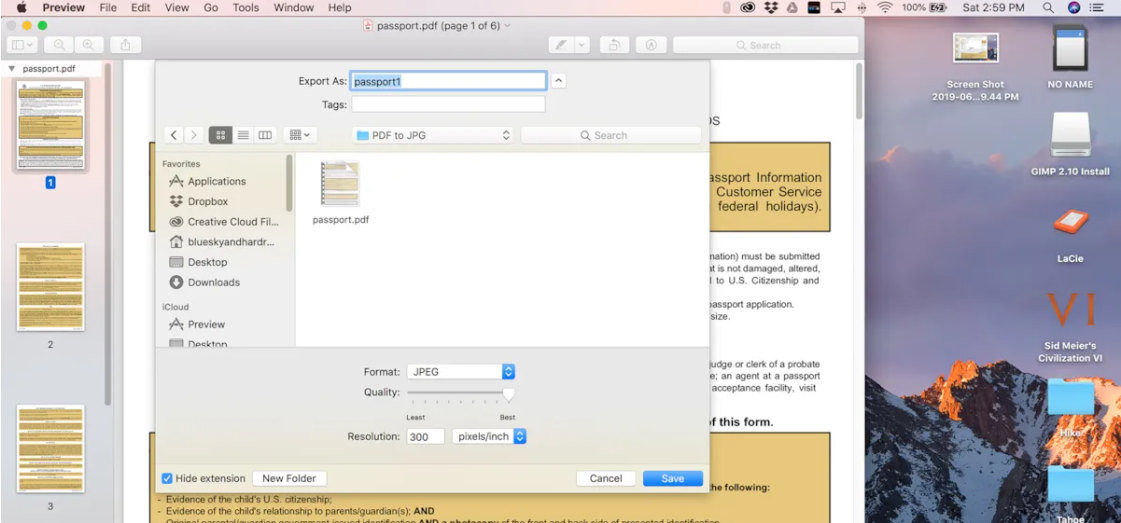Click the Preview toolbar Search field
The image size is (1121, 523).
click(x=765, y=45)
